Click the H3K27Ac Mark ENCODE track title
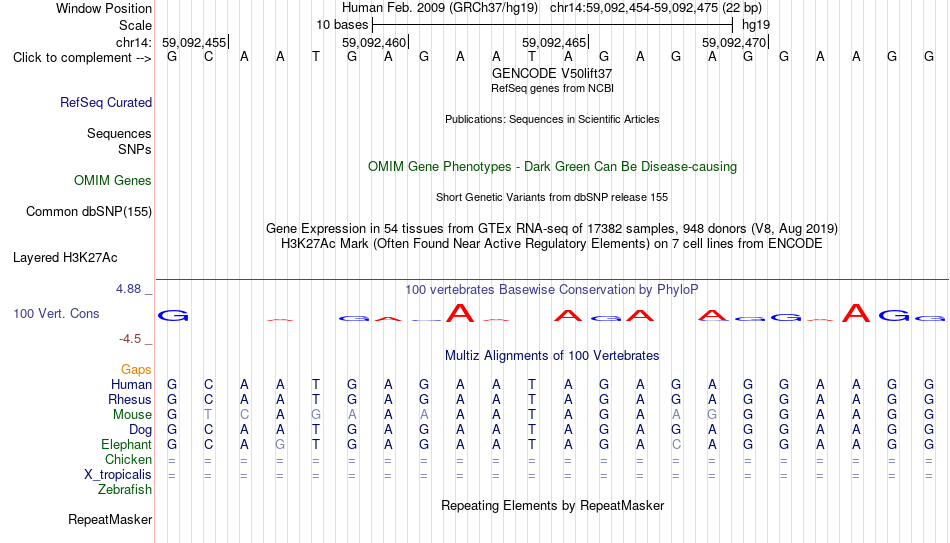Image resolution: width=950 pixels, height=543 pixels. tap(552, 244)
